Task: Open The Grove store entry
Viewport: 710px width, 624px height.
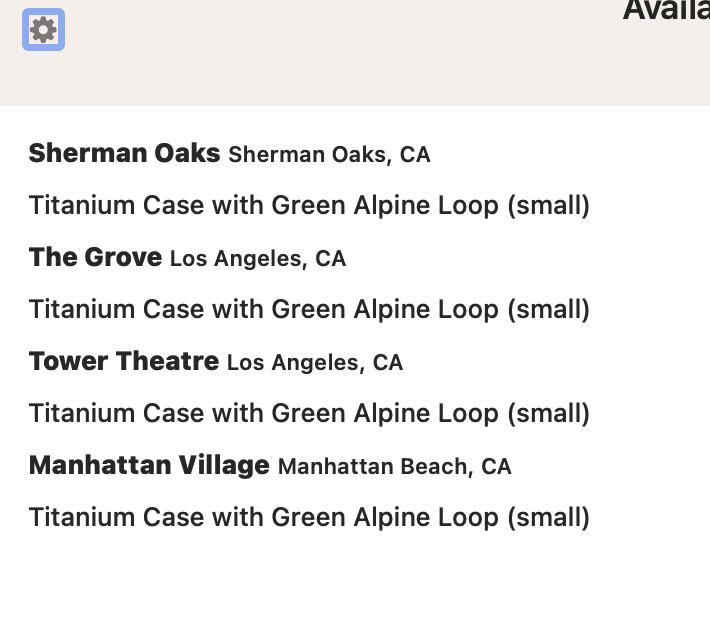Action: [x=95, y=257]
